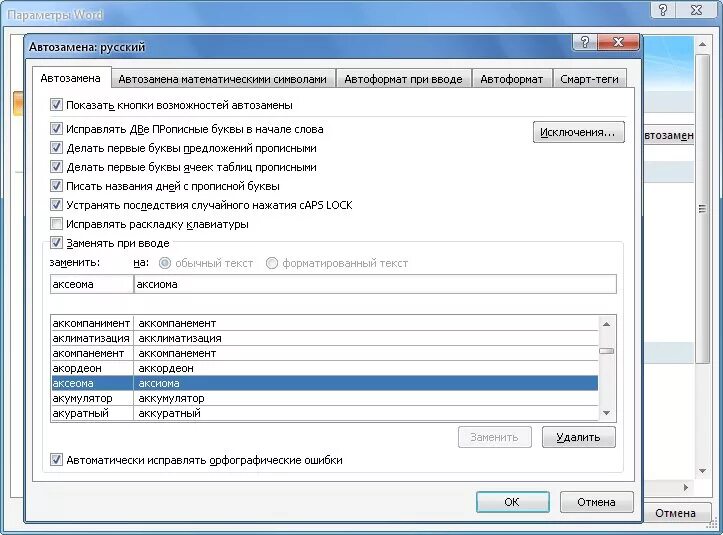This screenshot has width=723, height=535.
Task: Toggle Писать названия дней с прописной буквы
Action: [56, 186]
